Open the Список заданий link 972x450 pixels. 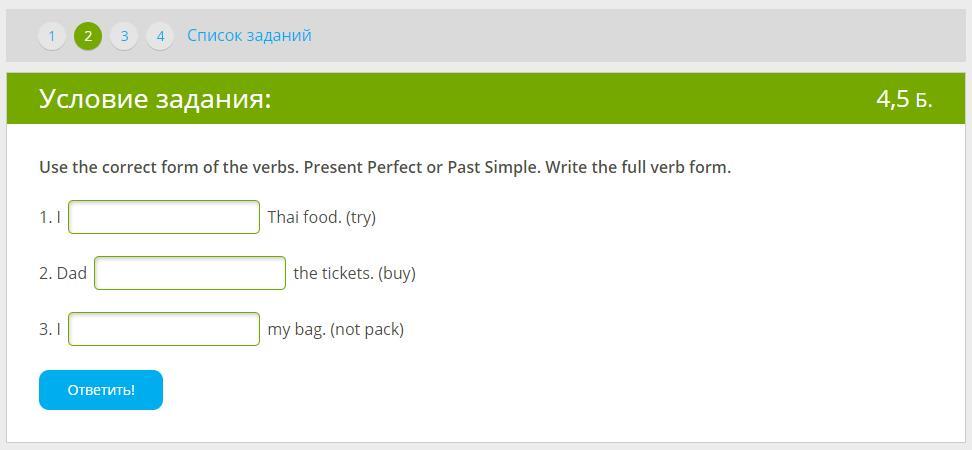coord(249,36)
